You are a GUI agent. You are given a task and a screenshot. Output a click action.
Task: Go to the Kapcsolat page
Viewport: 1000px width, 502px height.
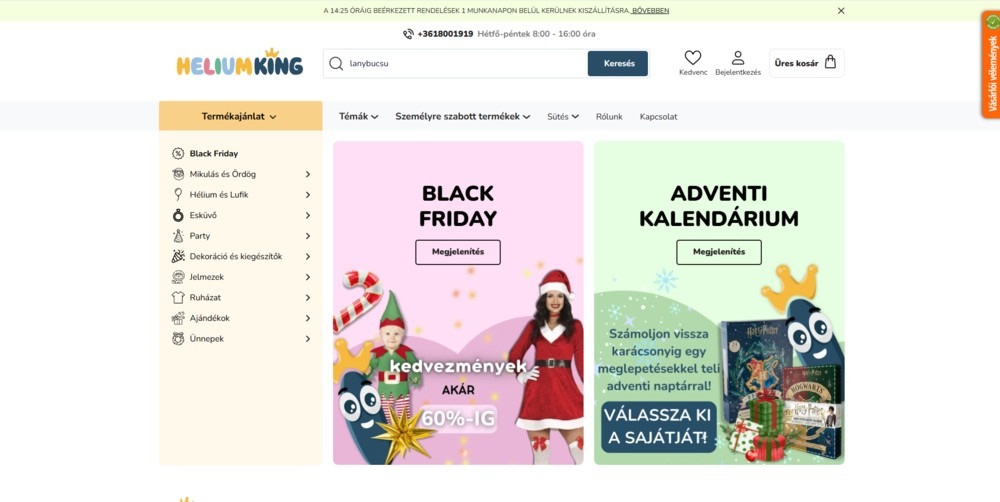pos(659,117)
